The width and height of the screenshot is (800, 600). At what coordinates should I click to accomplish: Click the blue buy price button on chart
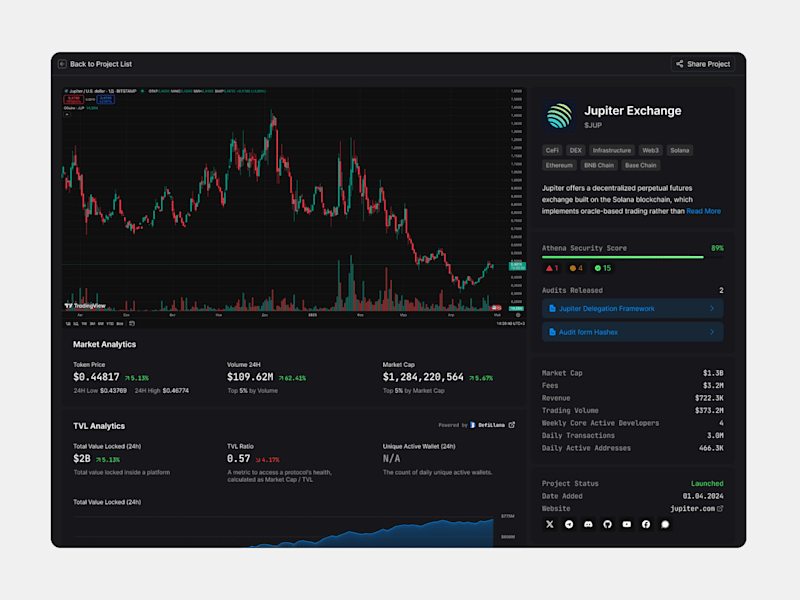tap(106, 99)
